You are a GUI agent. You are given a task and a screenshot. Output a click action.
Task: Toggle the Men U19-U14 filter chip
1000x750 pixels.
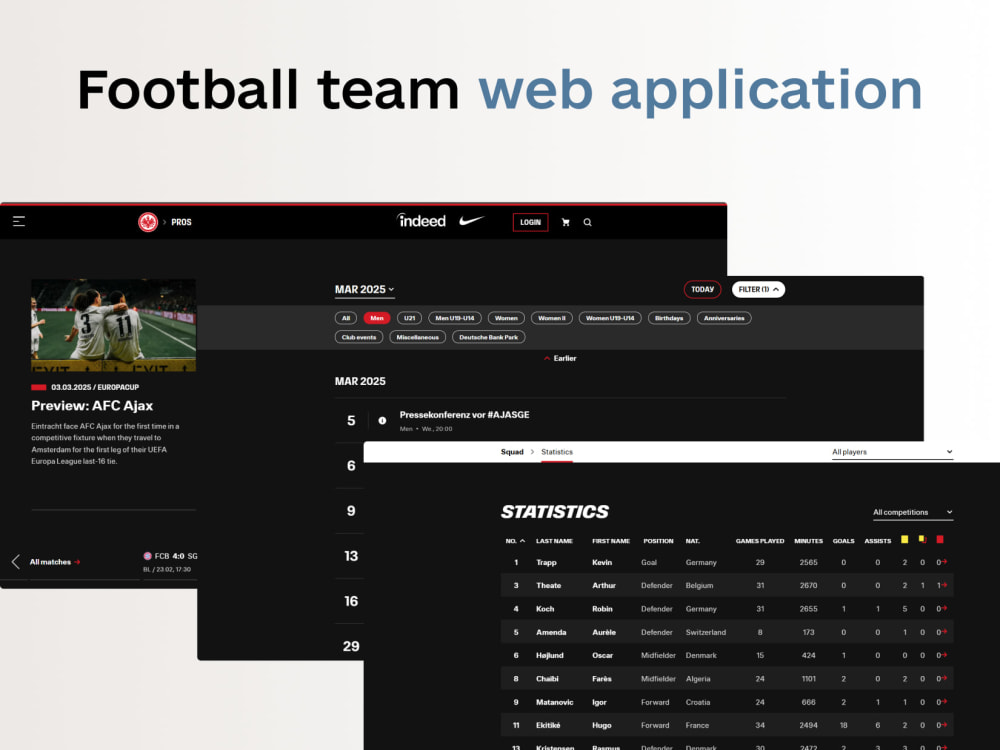point(455,318)
